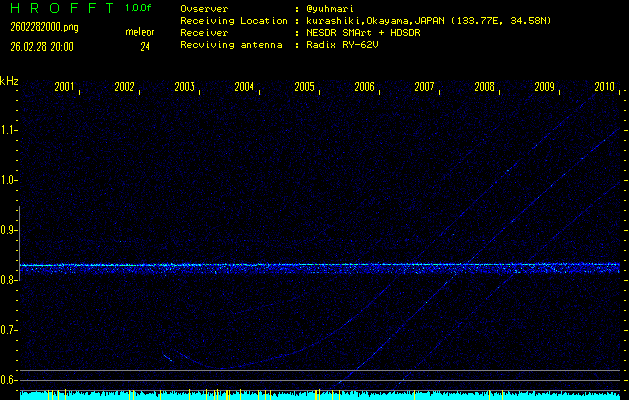Select the meteor count value 24
The width and height of the screenshot is (629, 400).
[x=144, y=46]
